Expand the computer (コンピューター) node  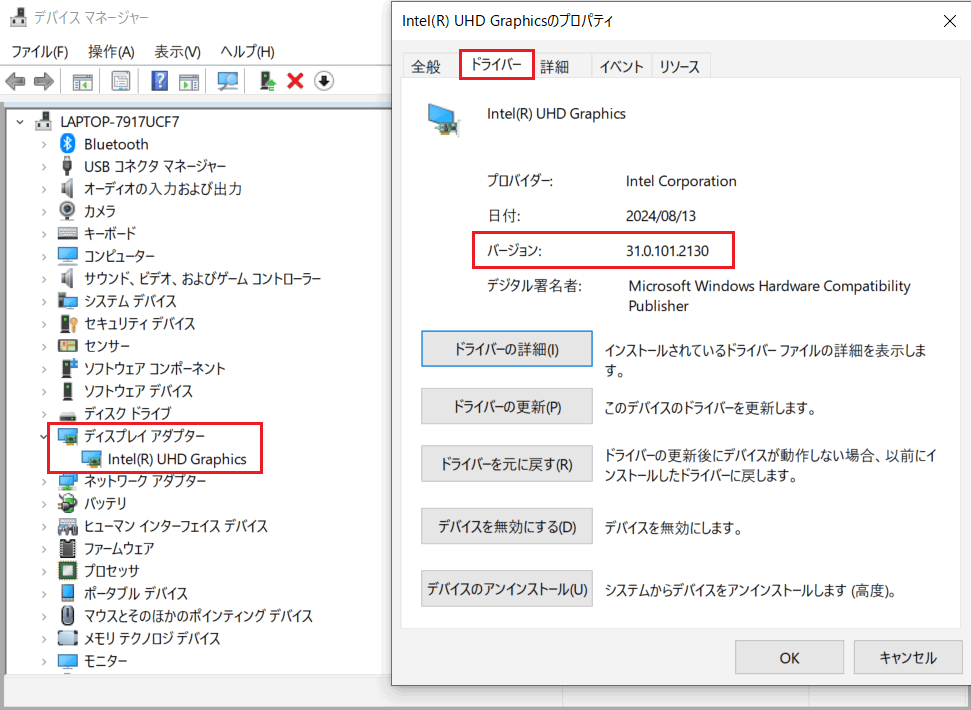44,256
